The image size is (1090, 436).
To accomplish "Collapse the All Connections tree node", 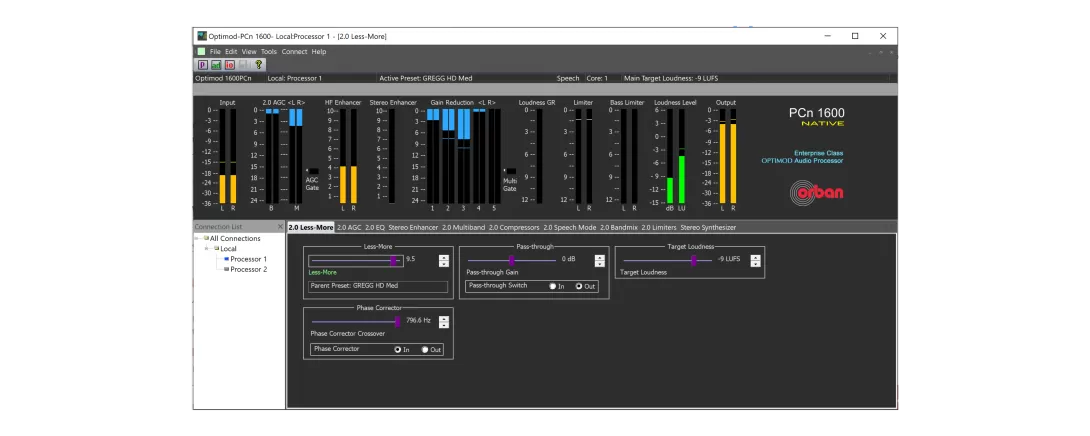I will (198, 239).
